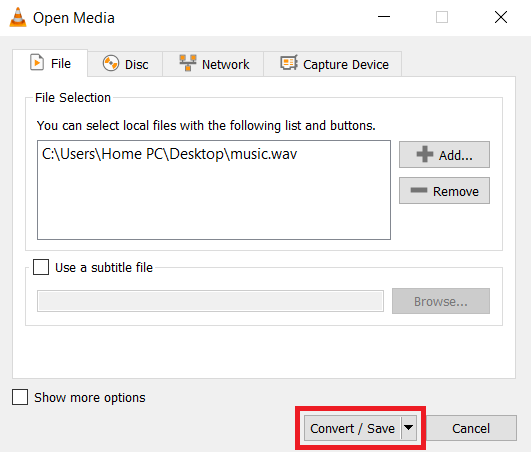Click the Disc tab disc icon
The height and width of the screenshot is (452, 531).
coord(111,63)
